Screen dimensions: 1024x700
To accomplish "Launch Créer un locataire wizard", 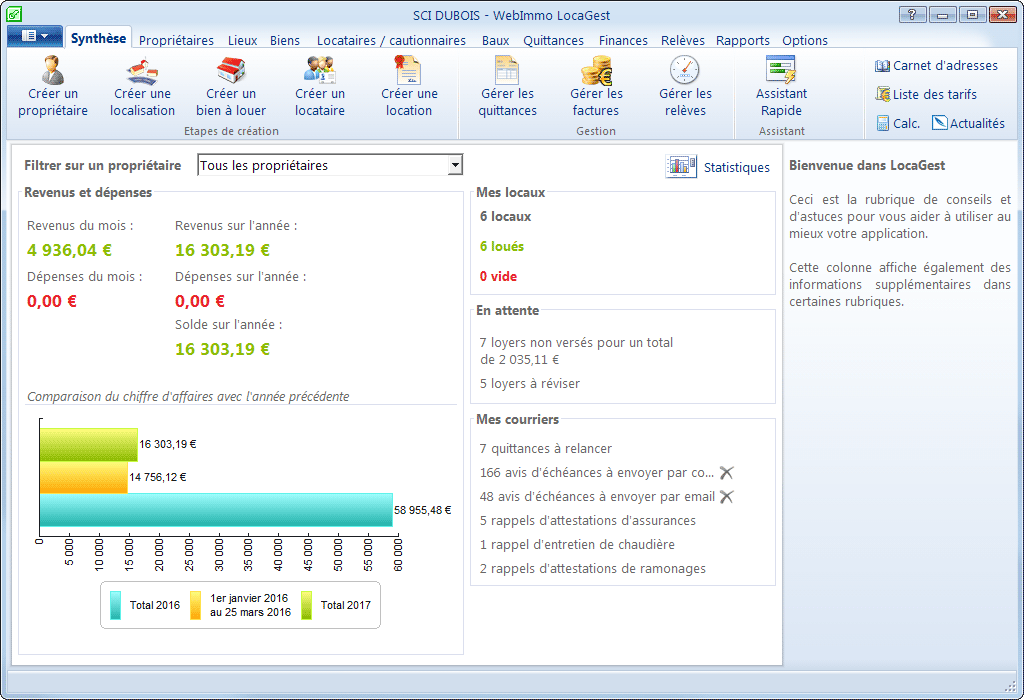I will [x=319, y=72].
